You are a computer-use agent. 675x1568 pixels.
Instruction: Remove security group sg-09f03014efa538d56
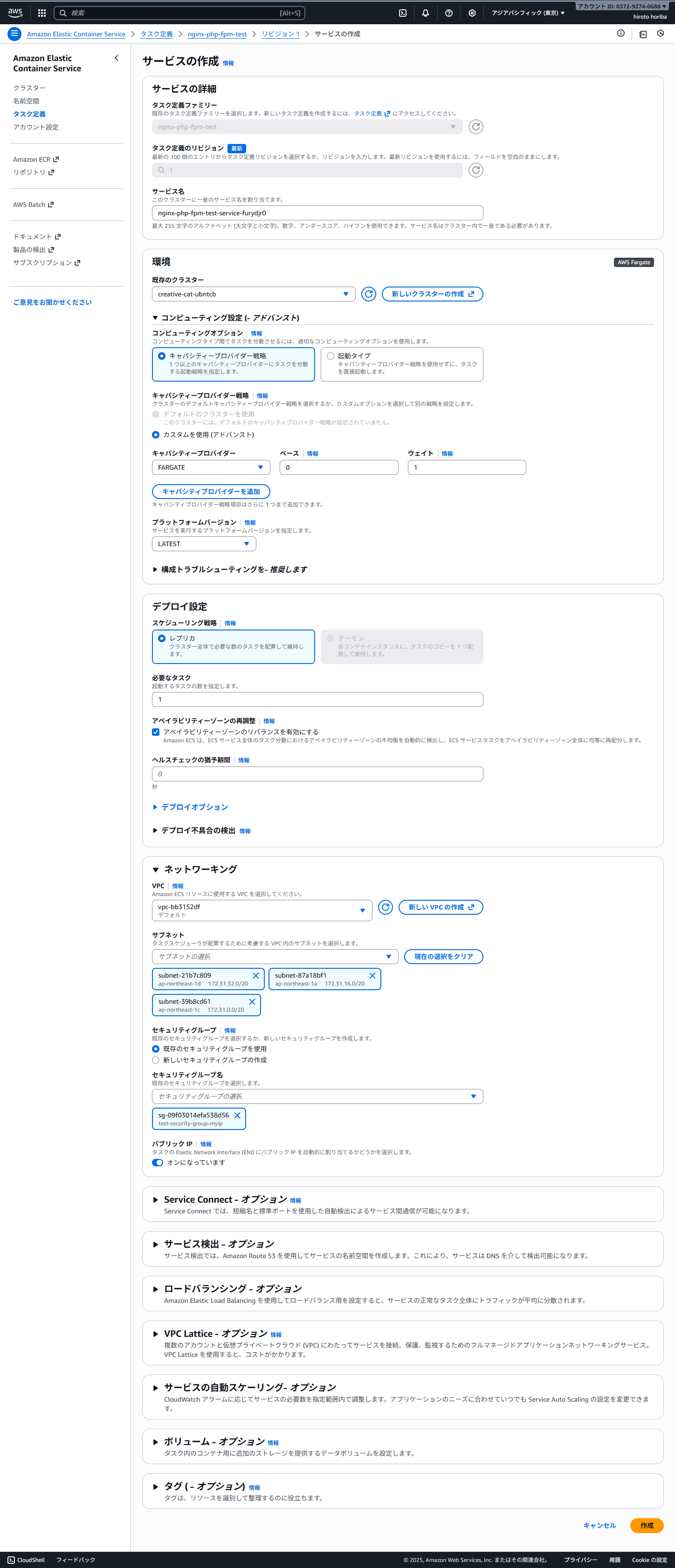click(238, 1115)
